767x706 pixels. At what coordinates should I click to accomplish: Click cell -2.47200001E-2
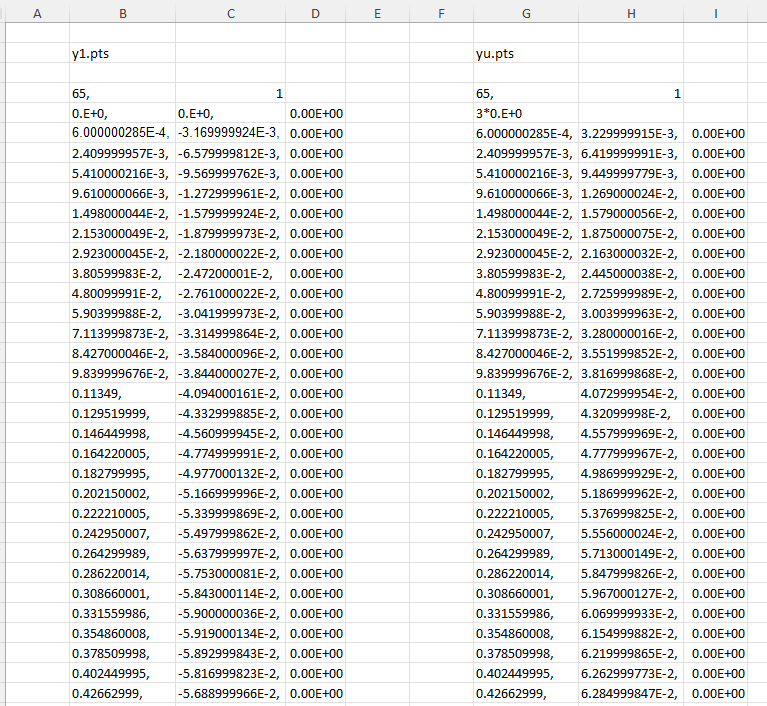231,273
